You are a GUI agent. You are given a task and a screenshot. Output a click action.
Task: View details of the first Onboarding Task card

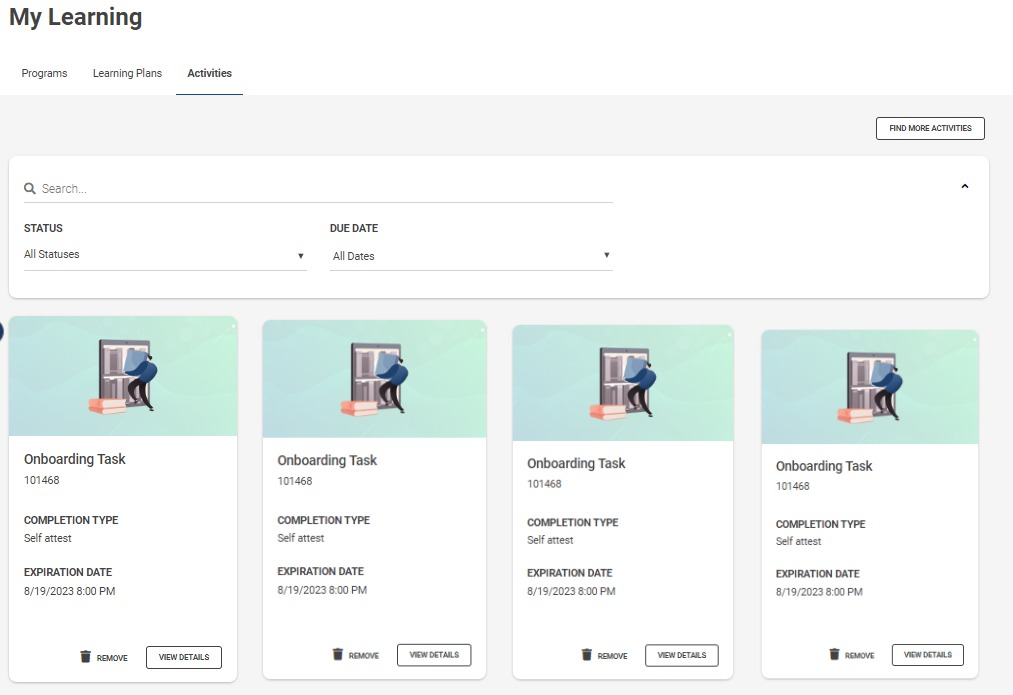pyautogui.click(x=184, y=657)
